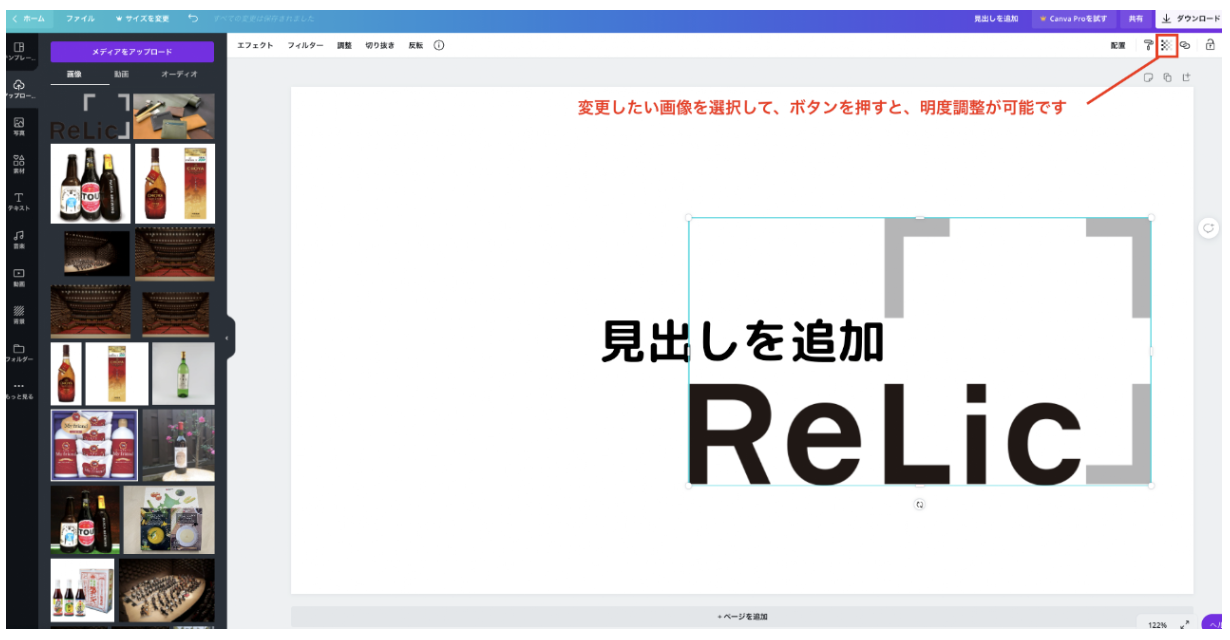Open the ファイル (File) menu
This screenshot has height=640, width=1230.
click(80, 19)
